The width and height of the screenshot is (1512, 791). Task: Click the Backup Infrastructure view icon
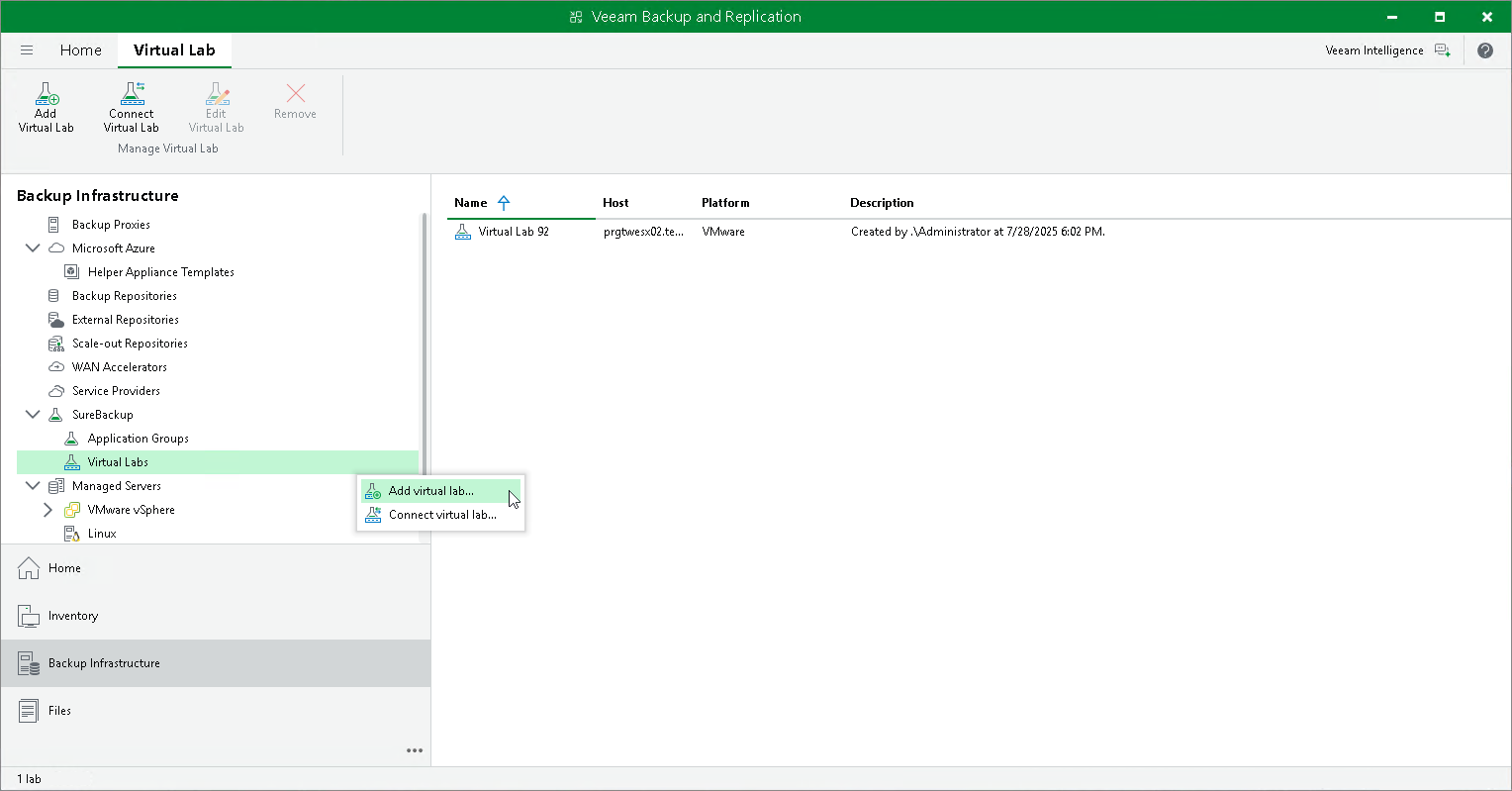(x=29, y=663)
